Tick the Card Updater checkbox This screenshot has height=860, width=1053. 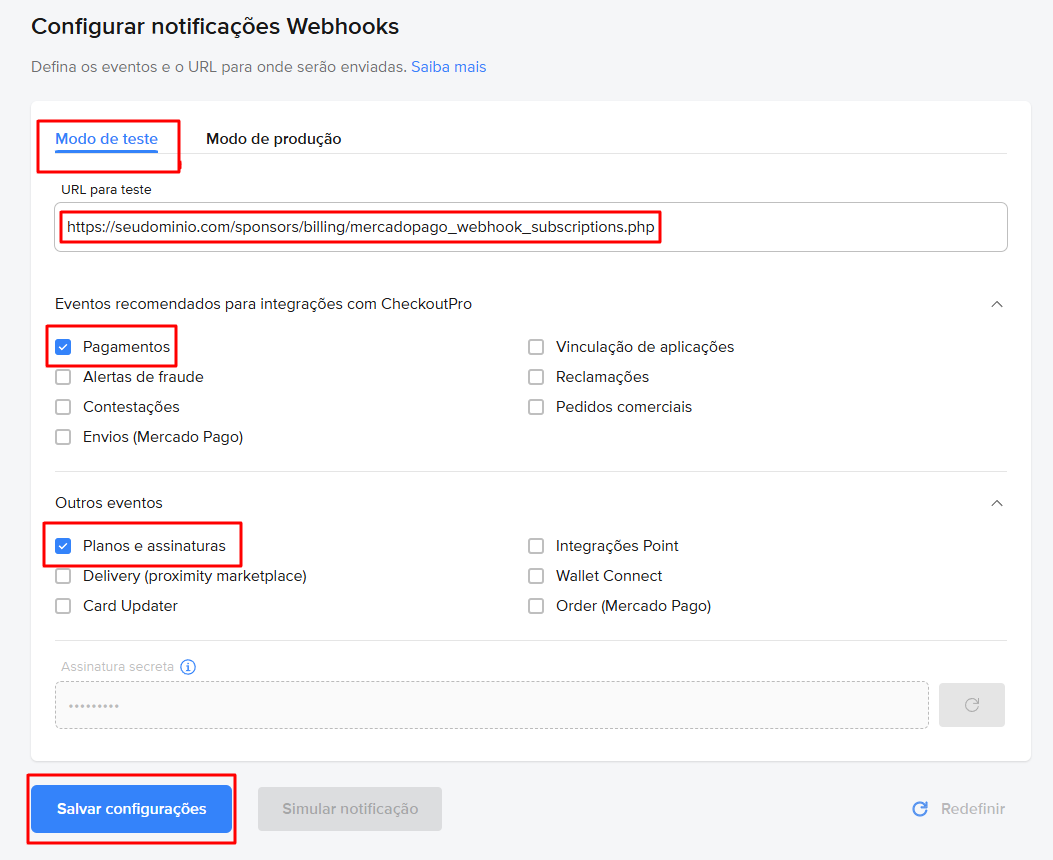coord(64,606)
